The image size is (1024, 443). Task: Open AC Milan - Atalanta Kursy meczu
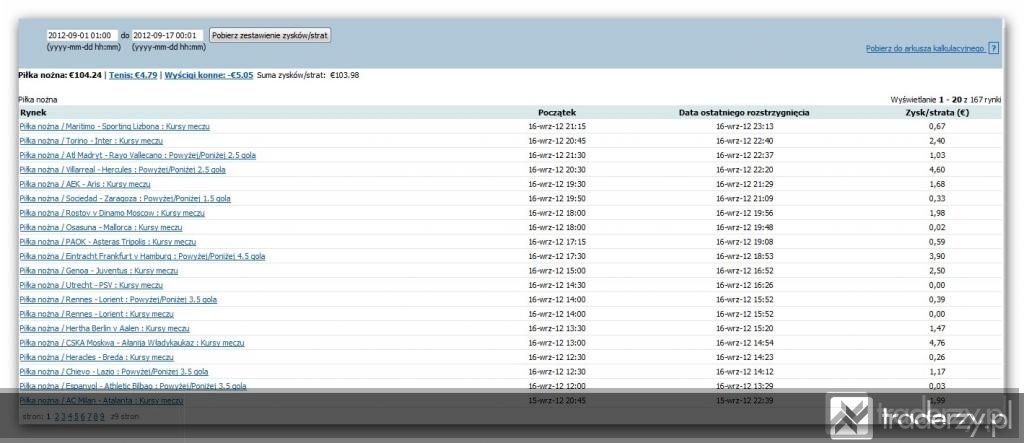click(101, 401)
